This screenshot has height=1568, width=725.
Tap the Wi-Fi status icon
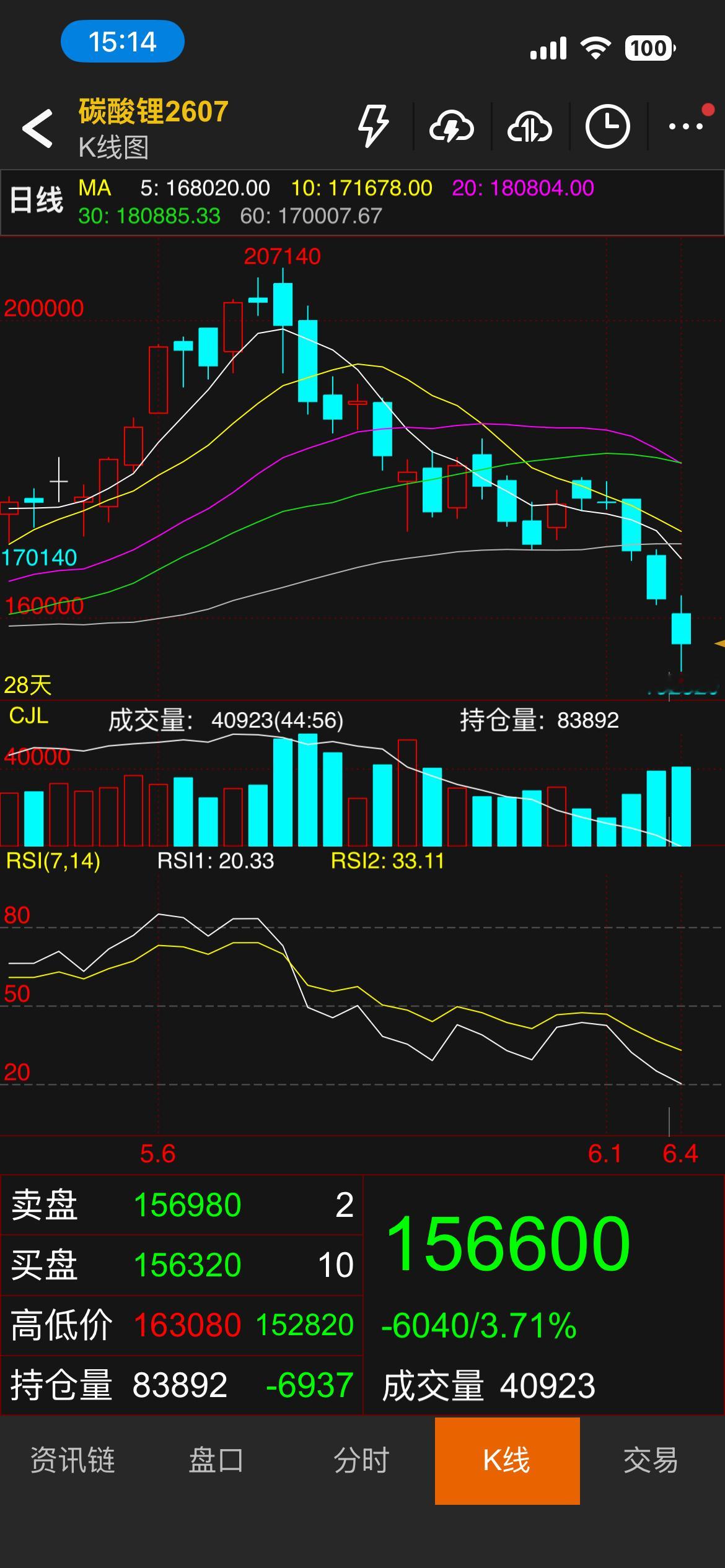pyautogui.click(x=595, y=48)
